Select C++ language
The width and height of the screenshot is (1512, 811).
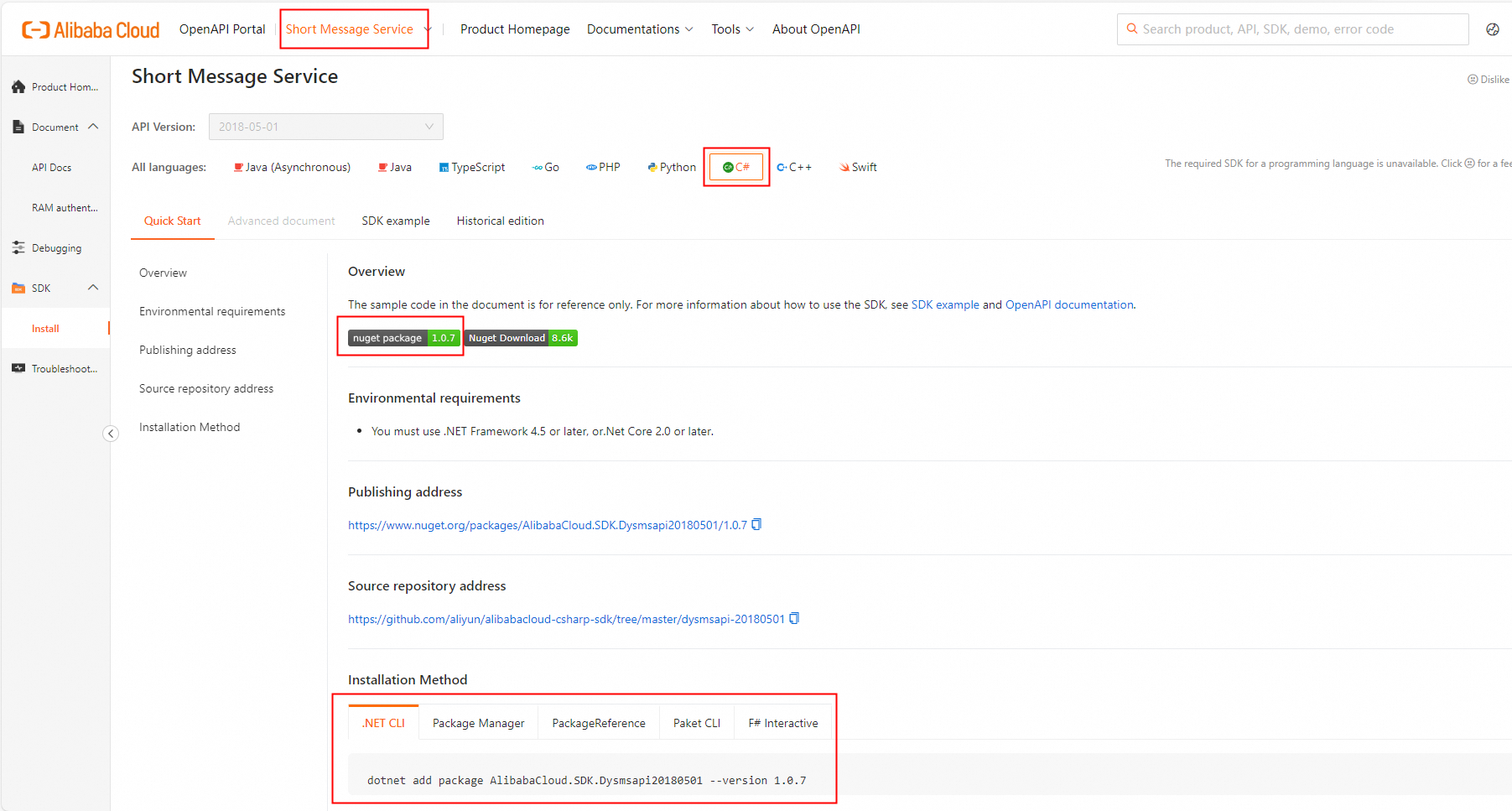(794, 167)
